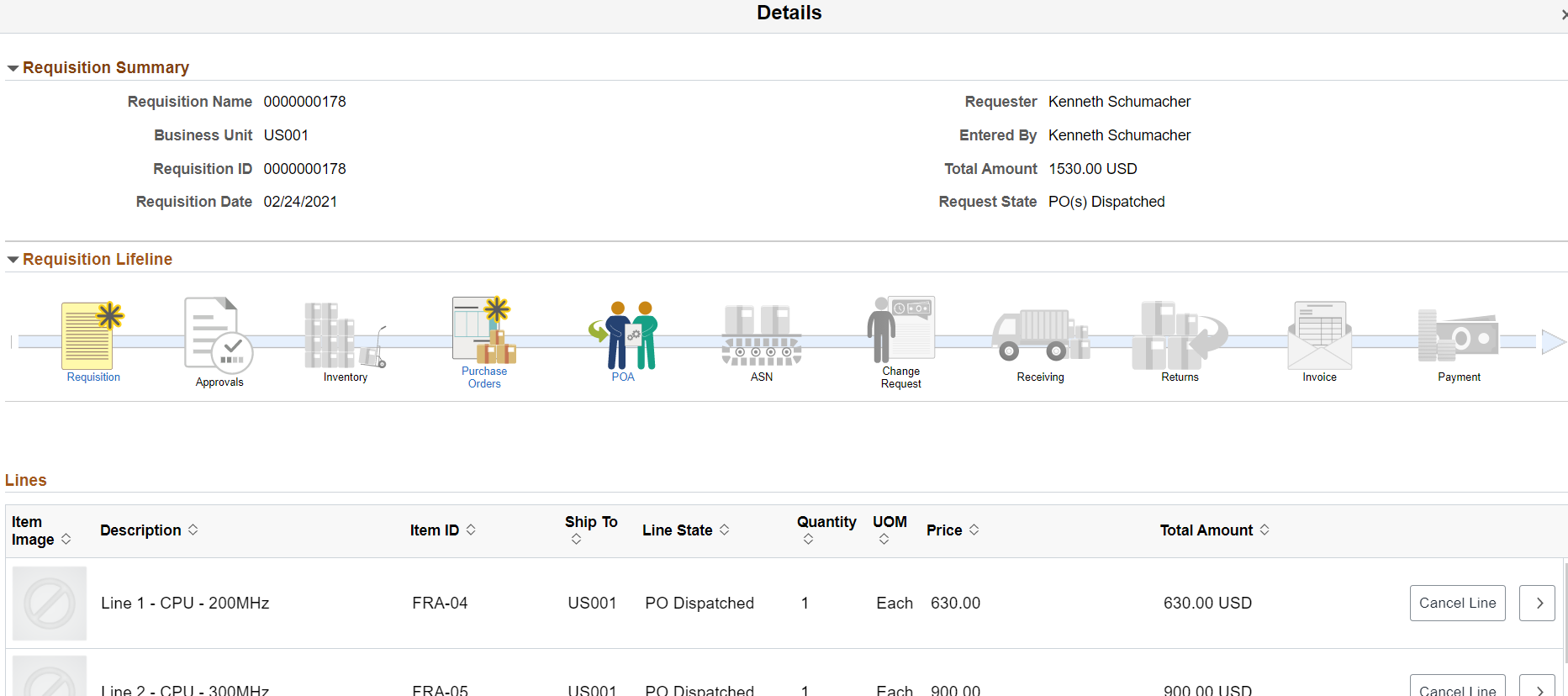
Task: Open the Purchase Orders lifeline icon
Action: 484,330
